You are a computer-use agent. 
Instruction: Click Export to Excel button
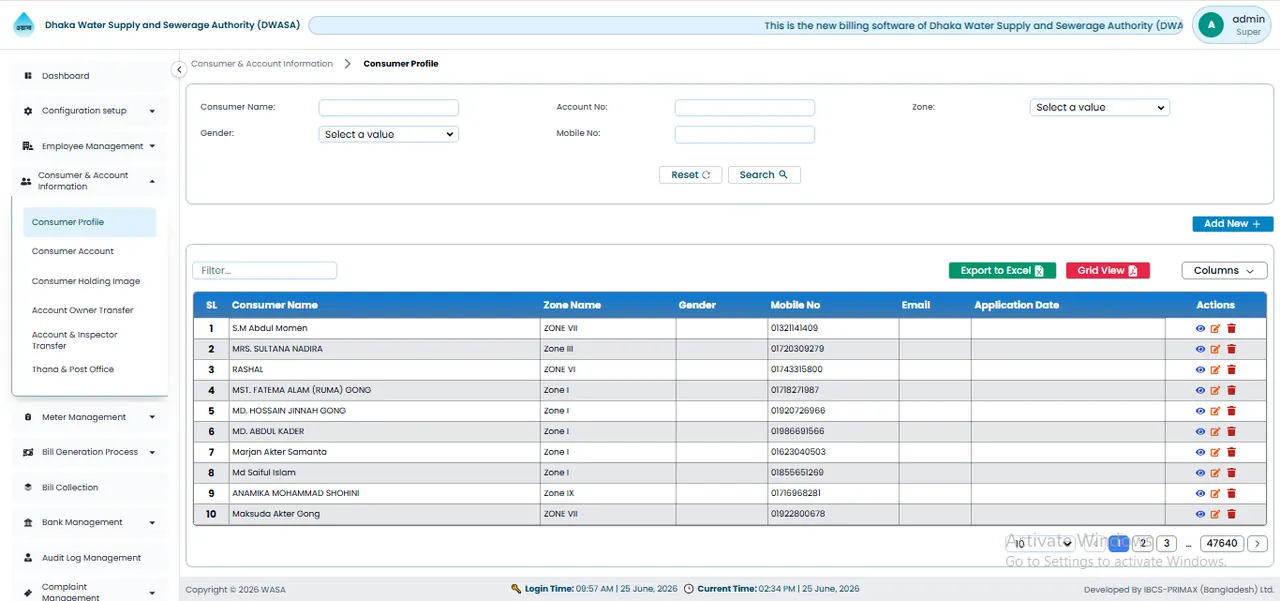(x=1002, y=271)
